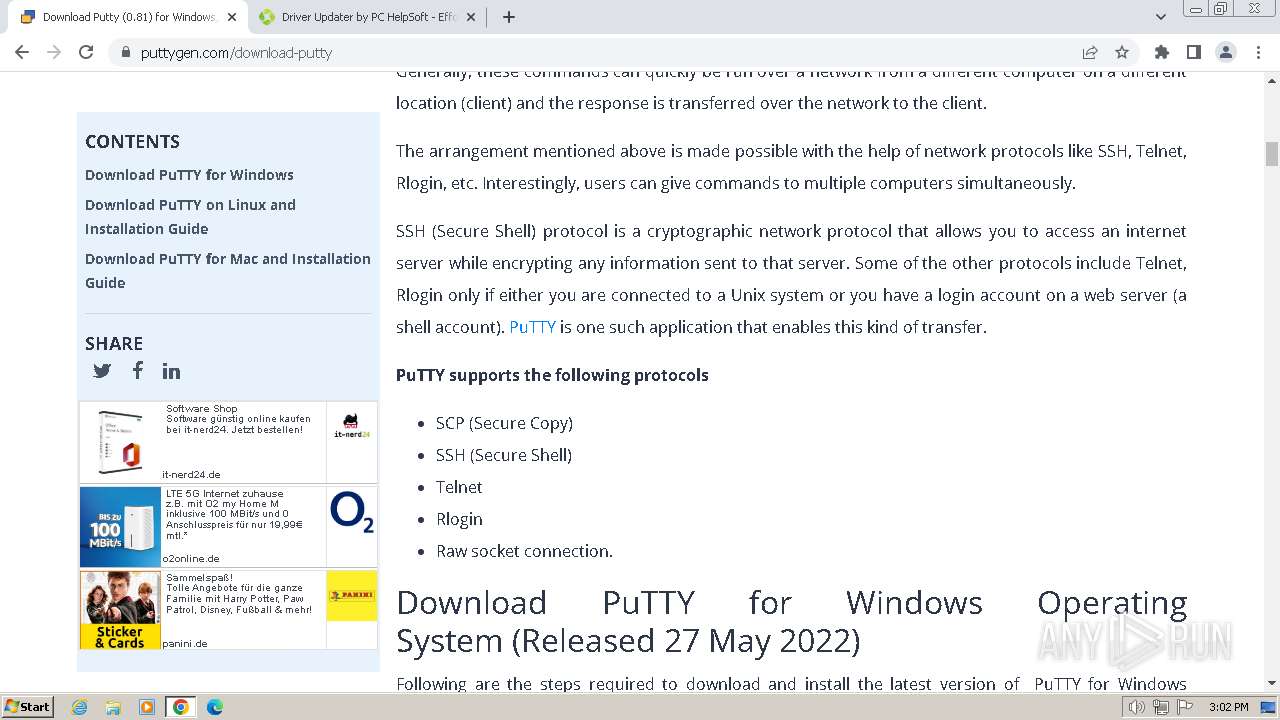1280x720 pixels.
Task: Click the Raw socket connection list item
Action: [524, 551]
